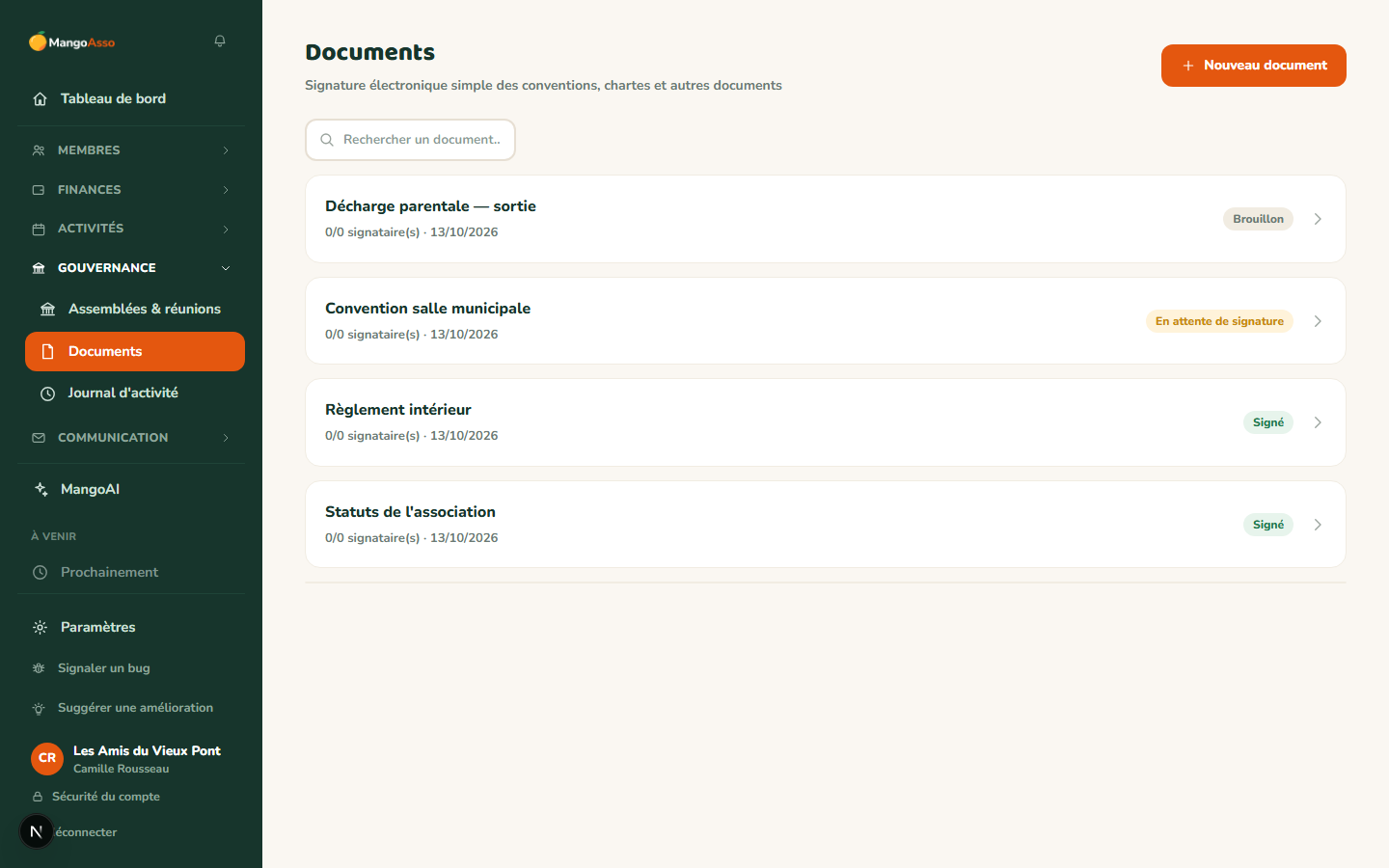Click the Brouillon status badge
The image size is (1389, 868).
[1258, 219]
